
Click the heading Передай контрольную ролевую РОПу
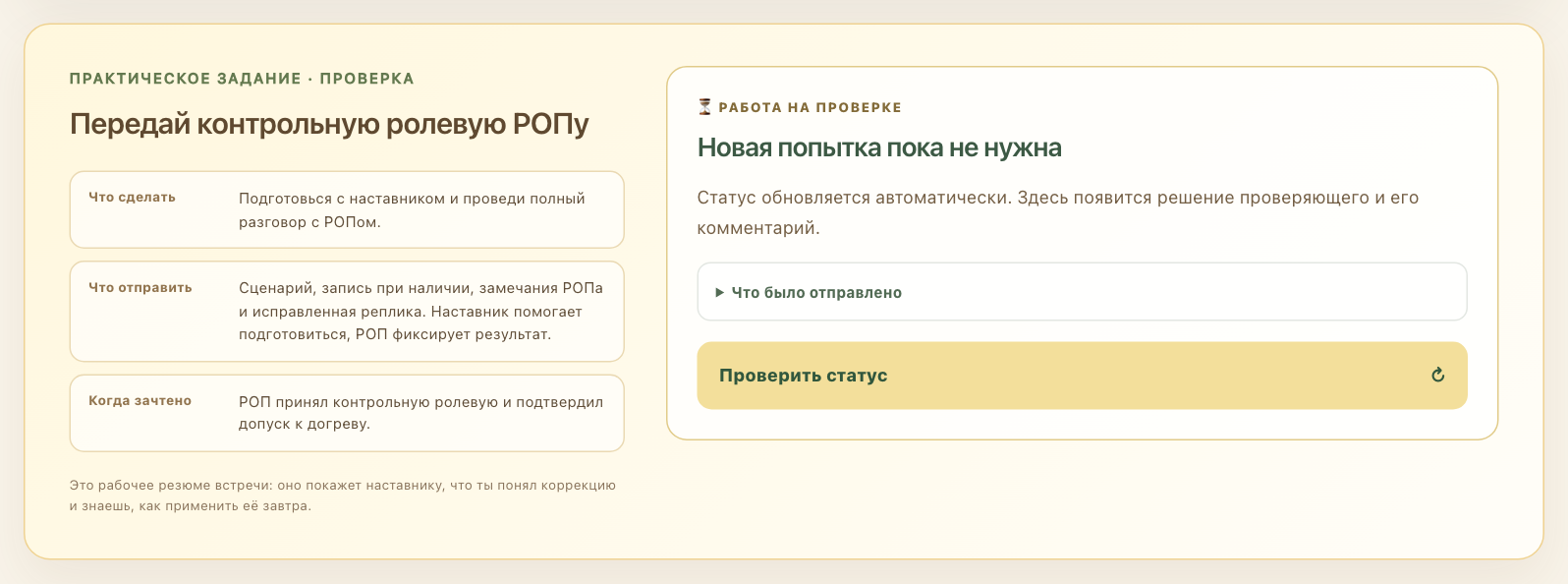click(329, 124)
